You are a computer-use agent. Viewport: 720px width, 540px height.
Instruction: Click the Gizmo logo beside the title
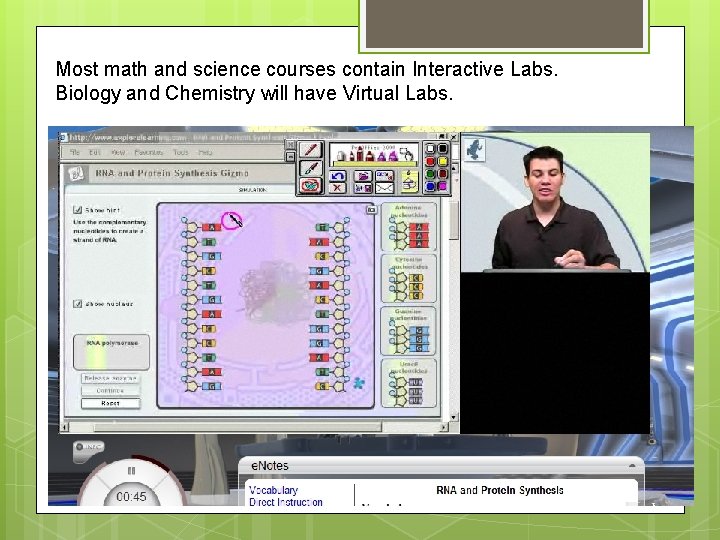(76, 173)
